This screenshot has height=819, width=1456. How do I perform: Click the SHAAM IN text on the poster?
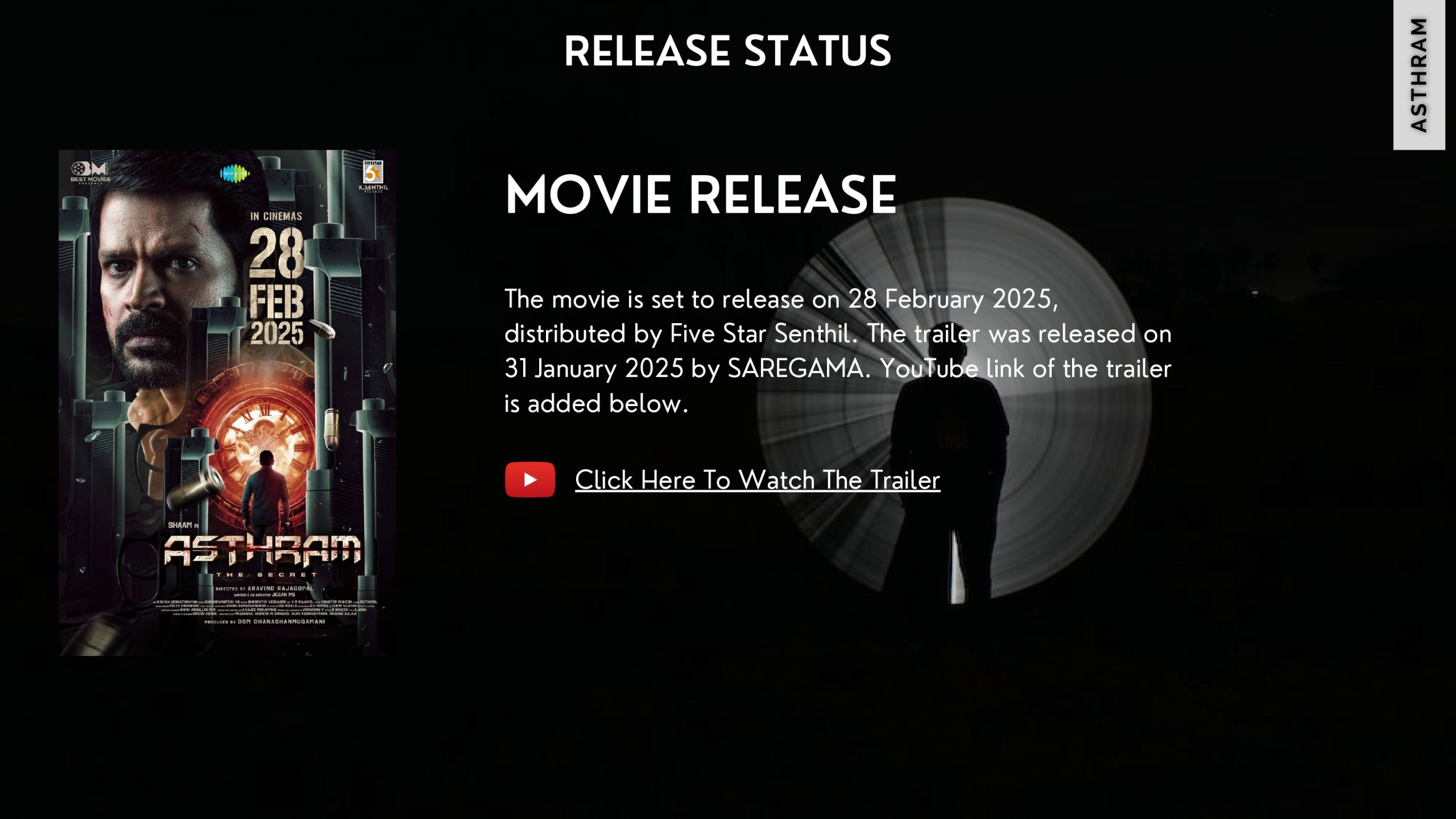point(183,525)
